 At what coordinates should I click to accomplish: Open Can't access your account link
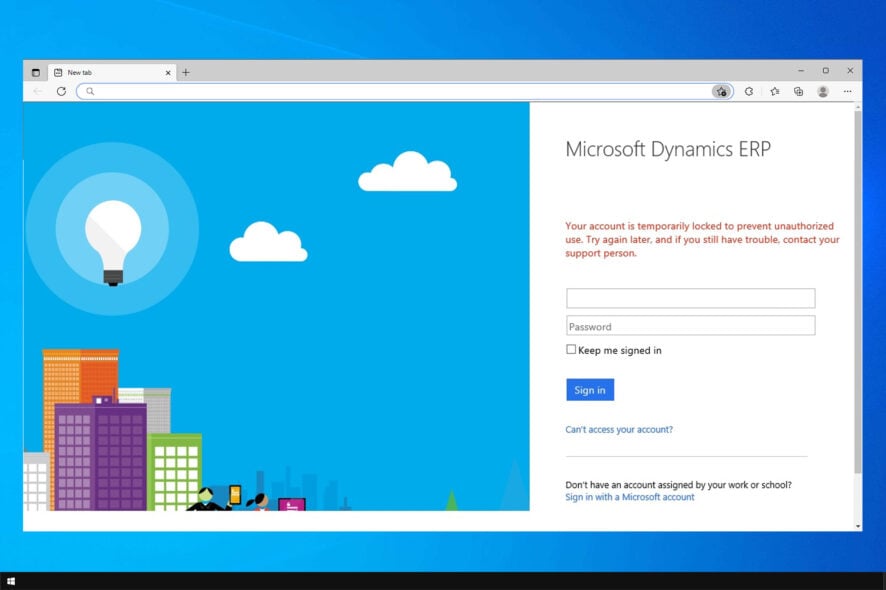pos(619,430)
